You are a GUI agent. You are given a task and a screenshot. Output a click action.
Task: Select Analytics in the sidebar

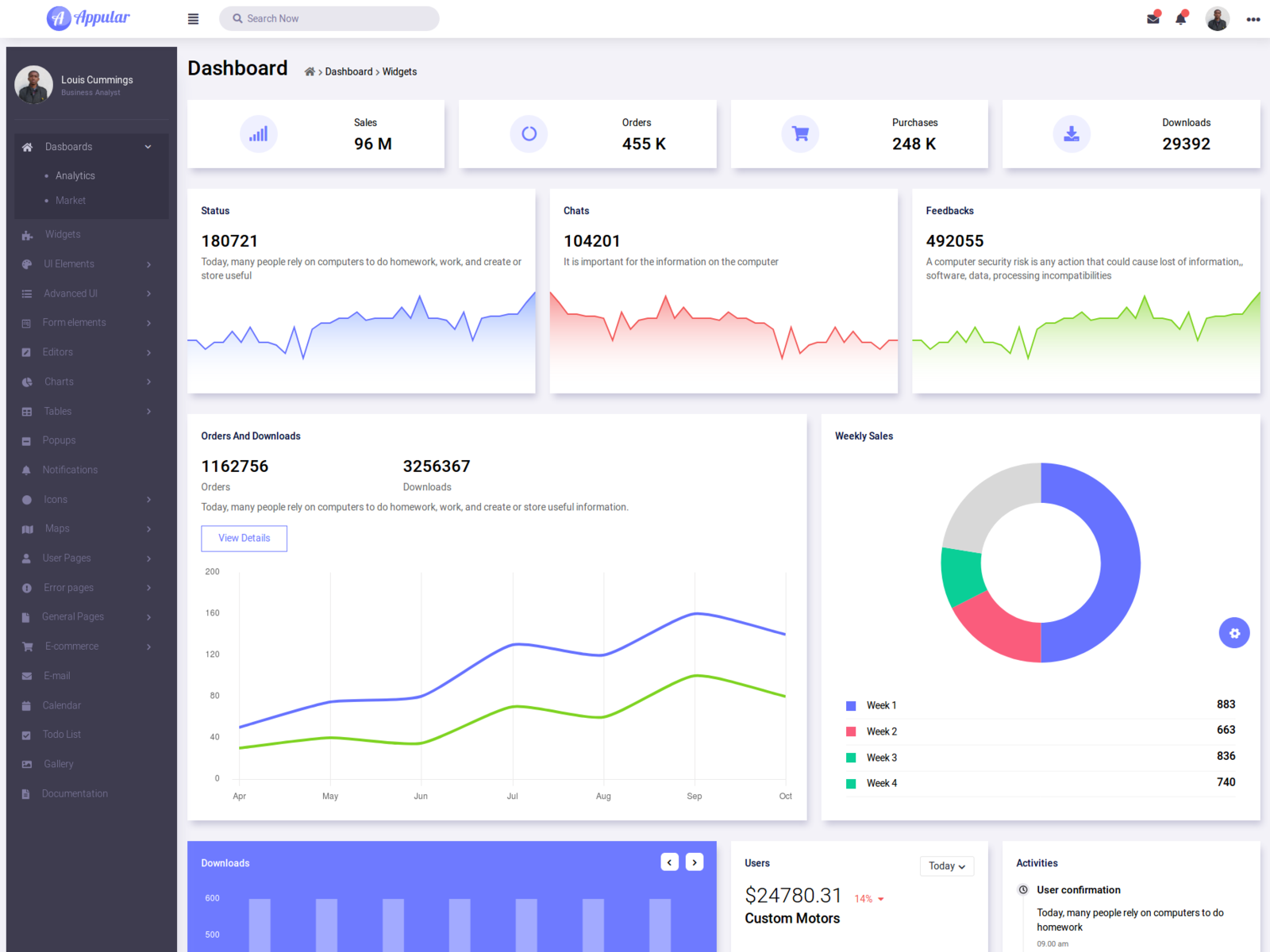click(75, 176)
